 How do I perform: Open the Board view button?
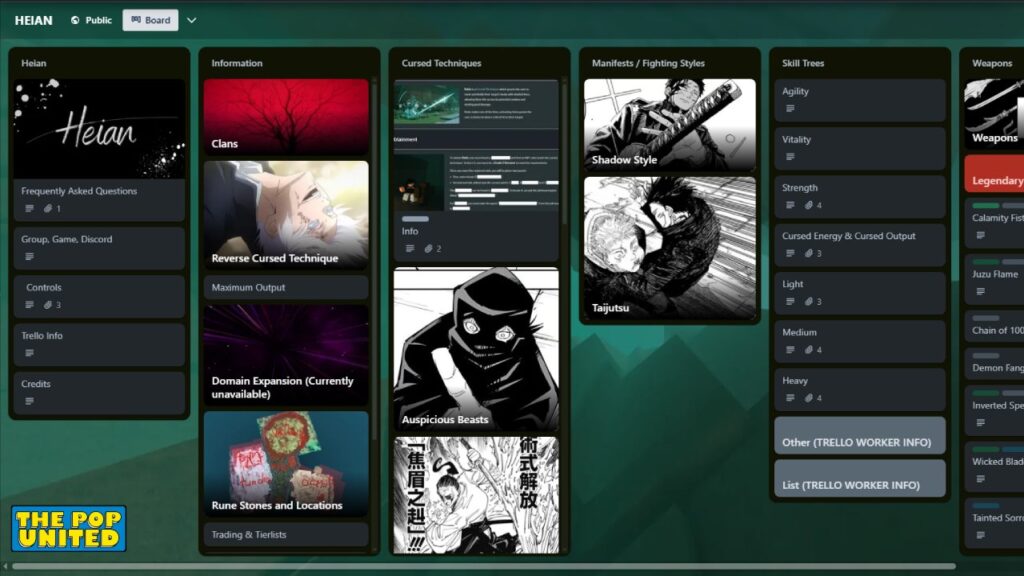pos(150,20)
